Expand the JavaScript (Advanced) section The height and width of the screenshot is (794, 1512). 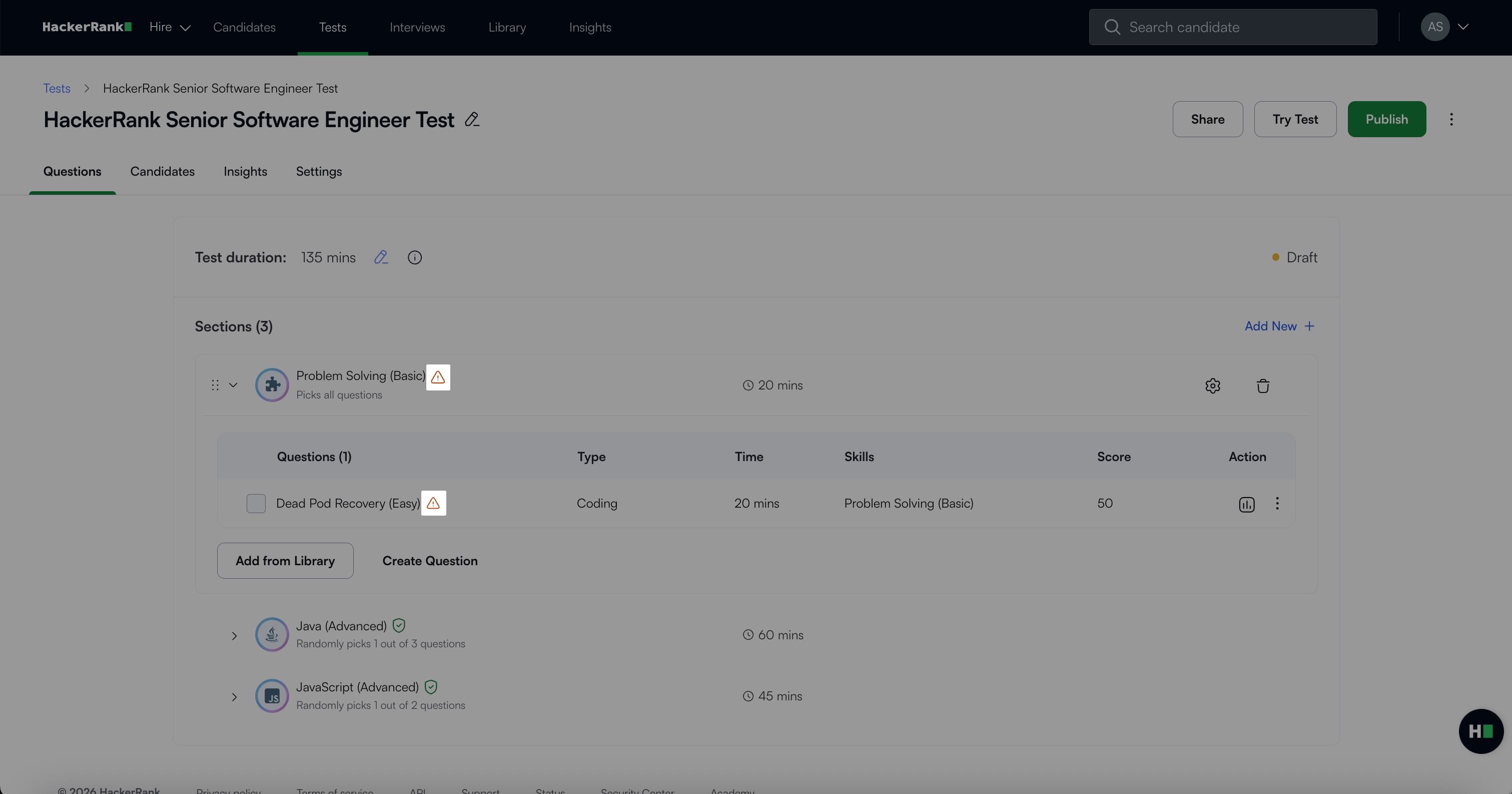(x=234, y=697)
